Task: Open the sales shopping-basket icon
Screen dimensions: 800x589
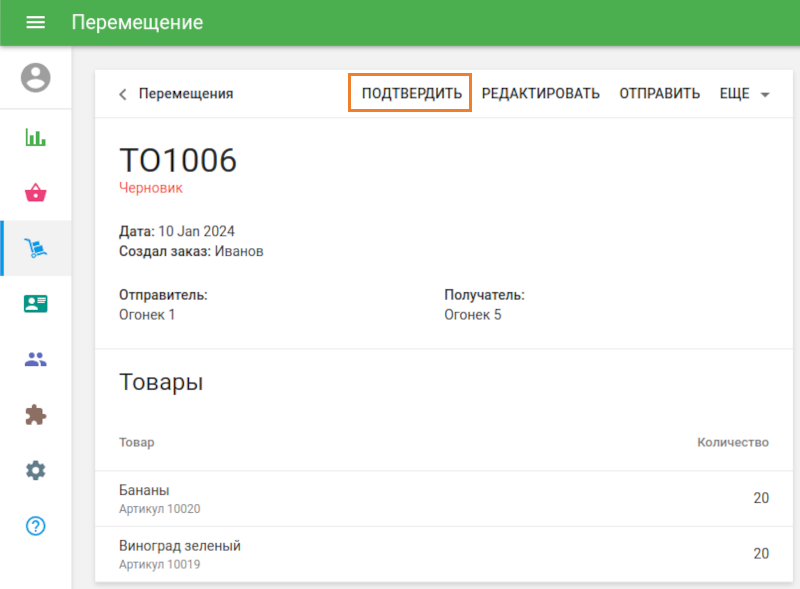Action: (36, 193)
